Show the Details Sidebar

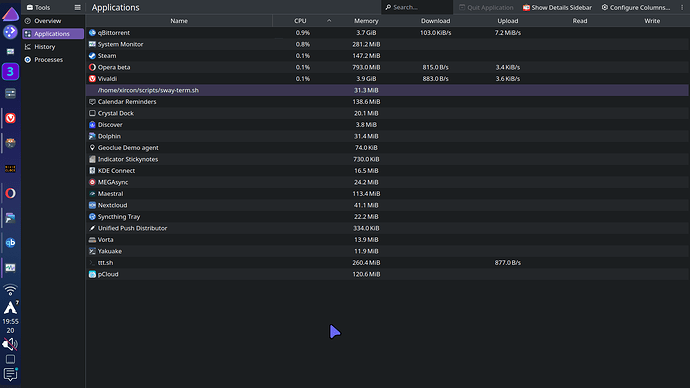coord(557,7)
